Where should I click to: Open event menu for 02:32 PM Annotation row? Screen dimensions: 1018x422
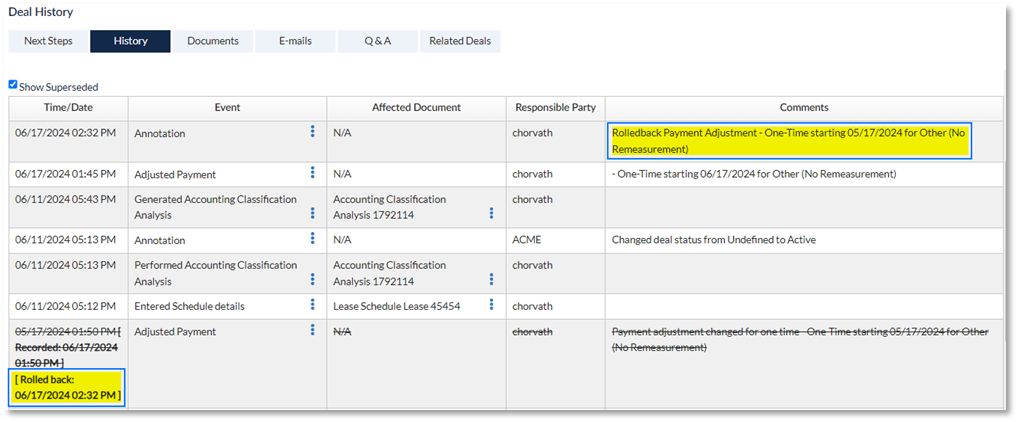coord(312,132)
